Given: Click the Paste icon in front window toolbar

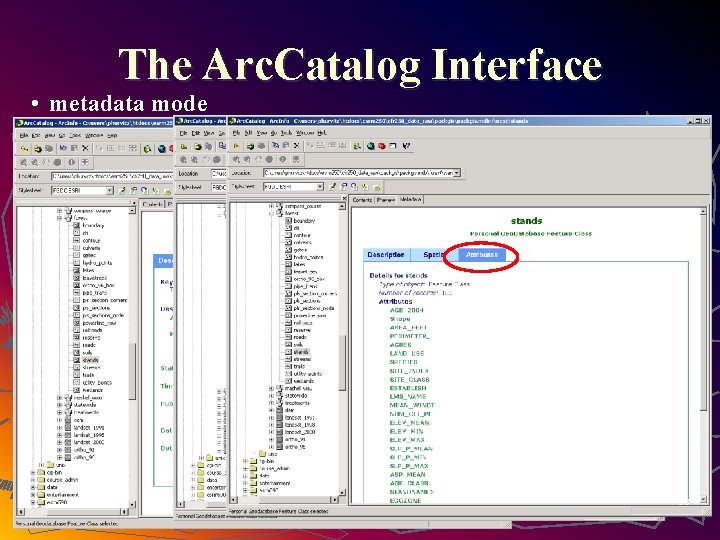Looking at the screenshot, I should coord(286,146).
